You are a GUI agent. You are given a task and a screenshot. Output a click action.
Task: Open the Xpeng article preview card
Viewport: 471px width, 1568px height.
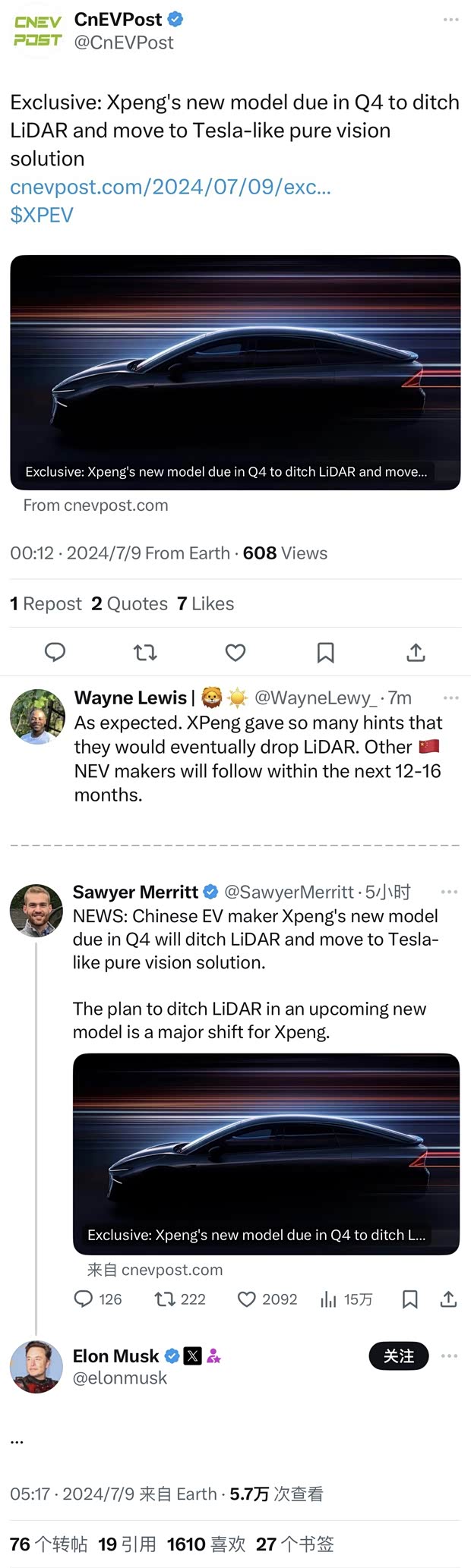[235, 372]
